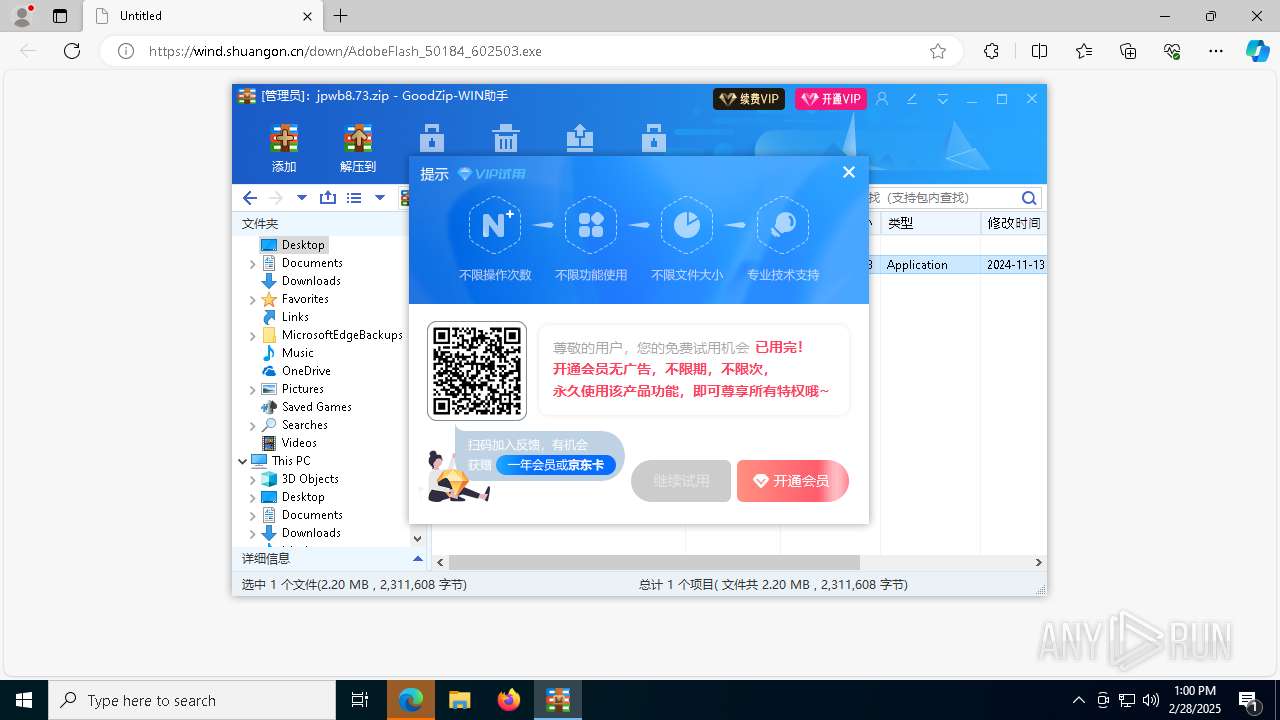
Task: Click the 续费VIP renew badge
Action: click(x=749, y=99)
